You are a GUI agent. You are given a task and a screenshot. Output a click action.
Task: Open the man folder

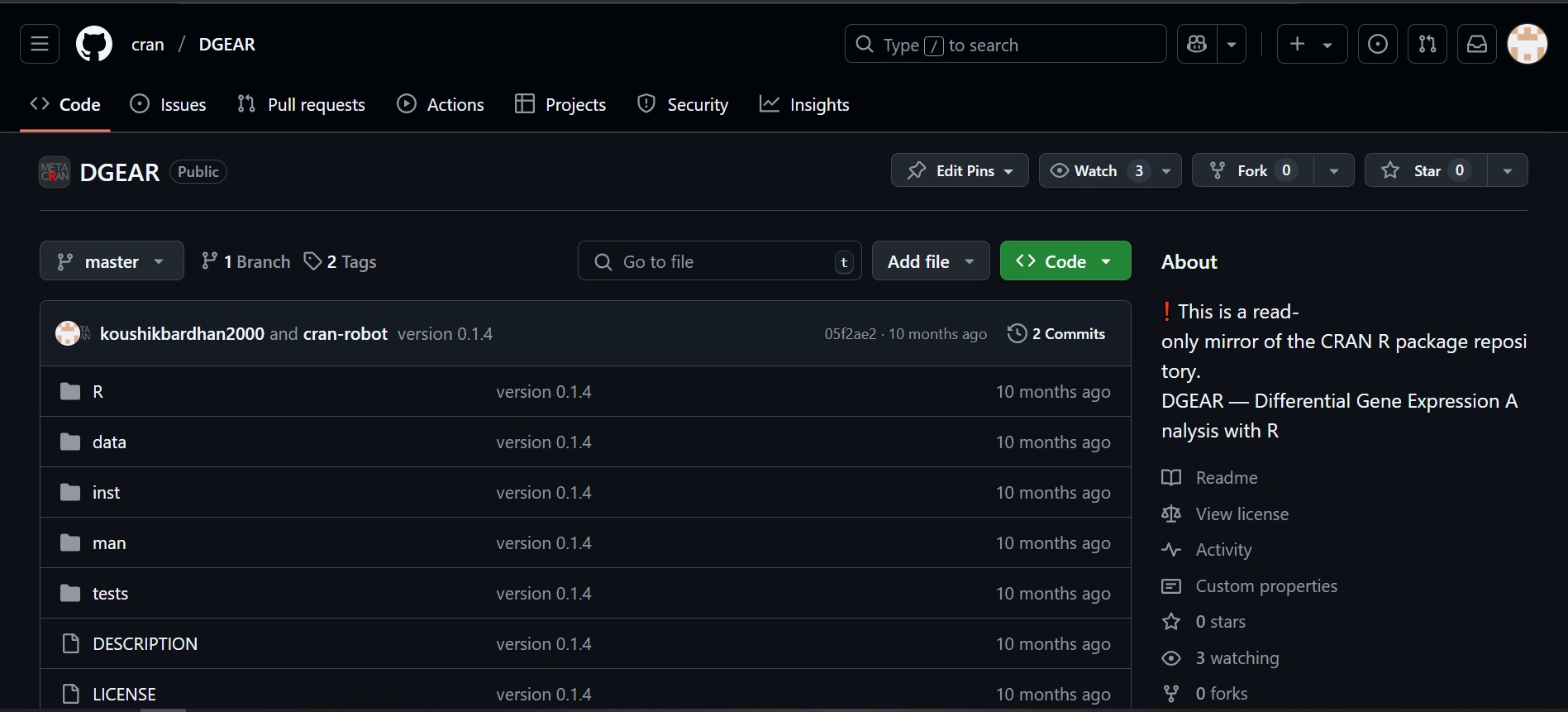(109, 542)
